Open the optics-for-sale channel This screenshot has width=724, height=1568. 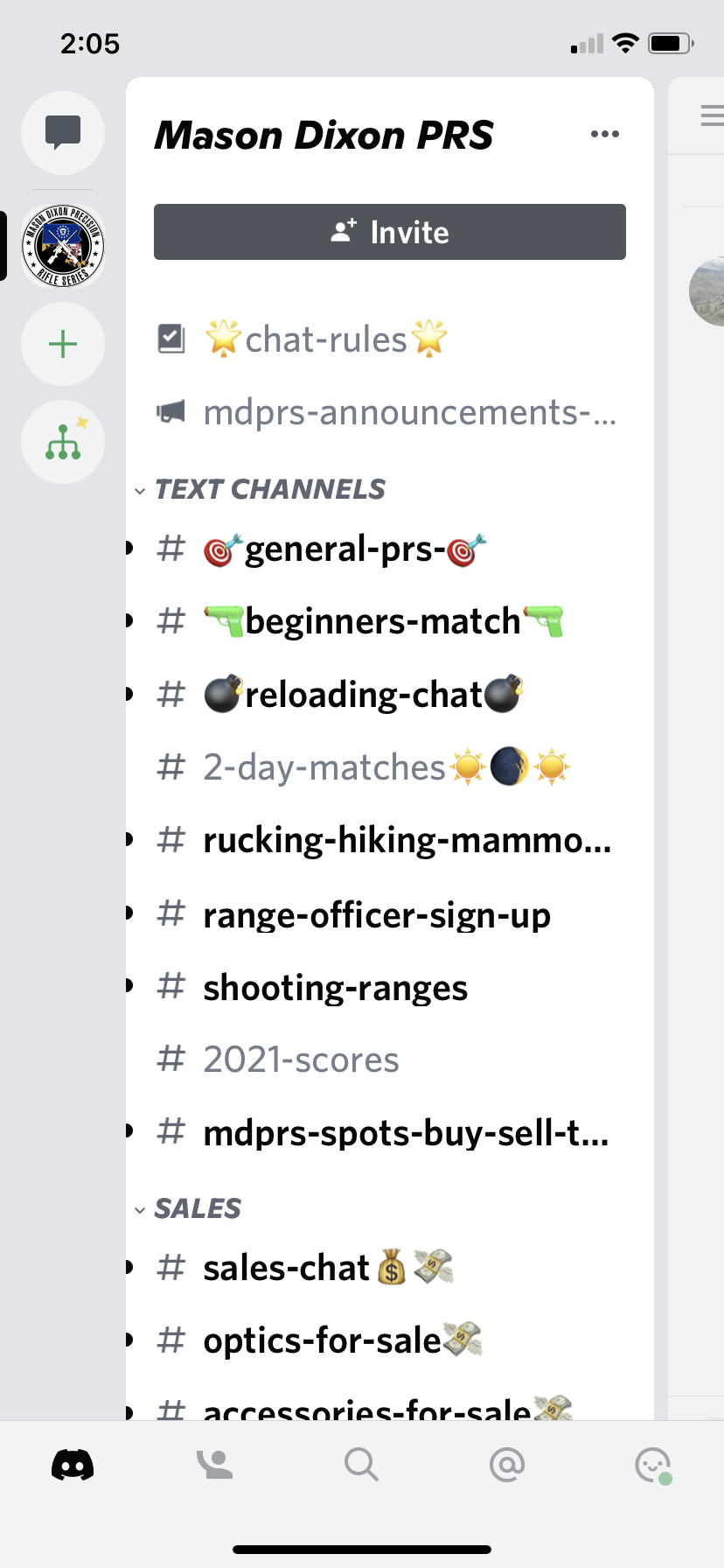[390, 1340]
